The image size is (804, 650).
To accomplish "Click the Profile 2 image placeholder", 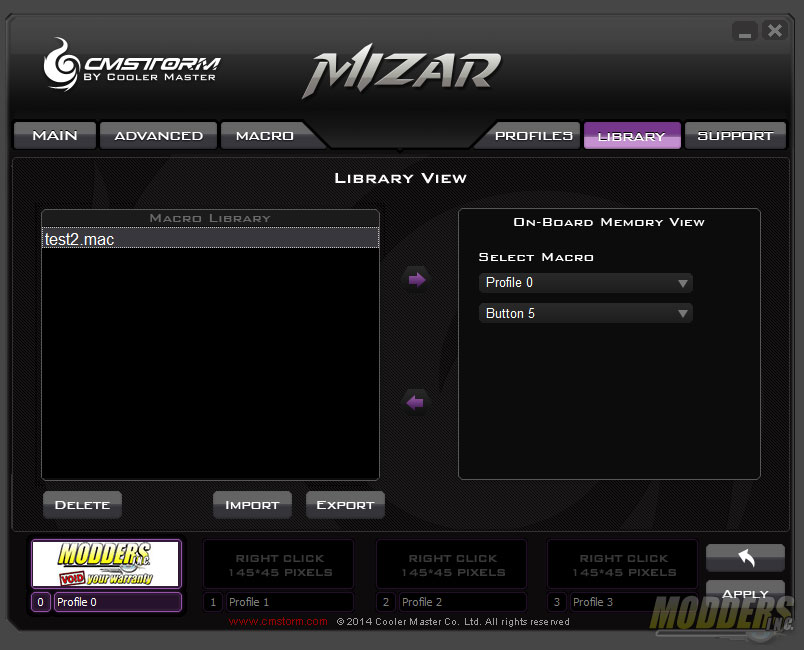I will [x=451, y=564].
